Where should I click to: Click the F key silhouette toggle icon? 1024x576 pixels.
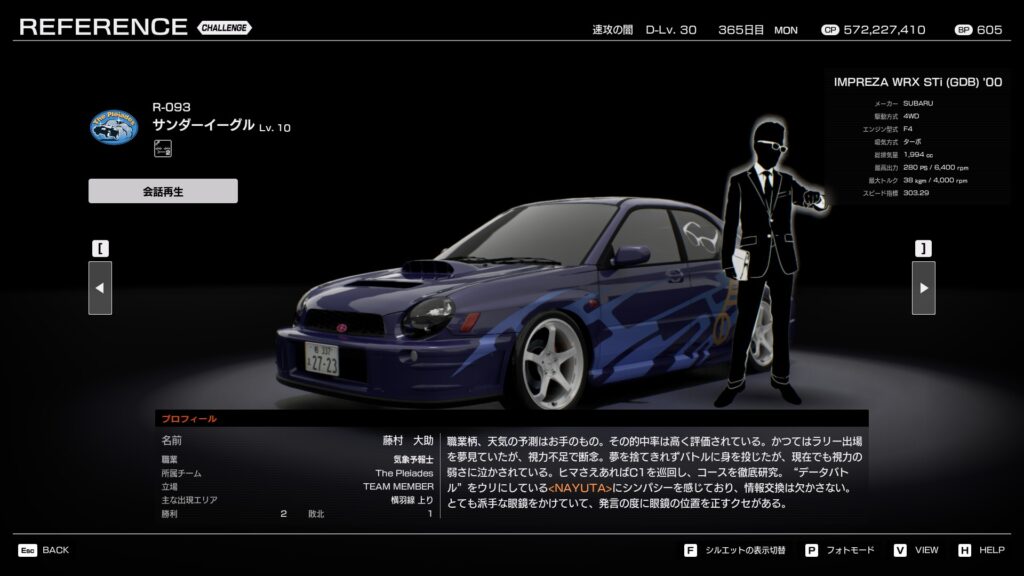coord(690,550)
